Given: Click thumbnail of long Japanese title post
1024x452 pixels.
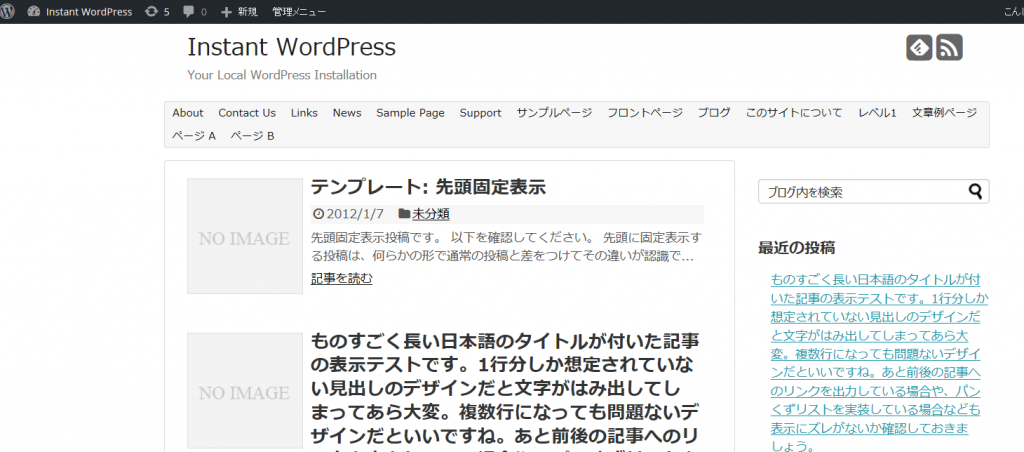Looking at the screenshot, I should 245,391.
